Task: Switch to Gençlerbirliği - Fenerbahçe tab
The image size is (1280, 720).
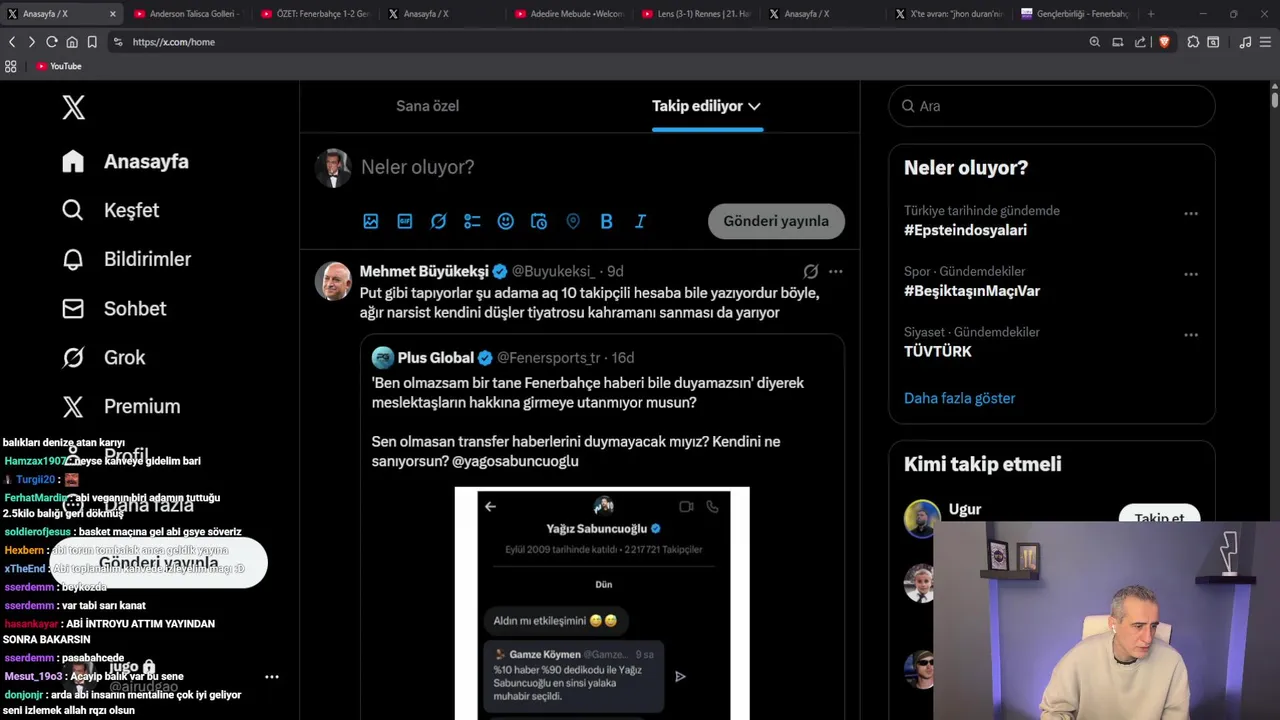Action: tap(1075, 14)
